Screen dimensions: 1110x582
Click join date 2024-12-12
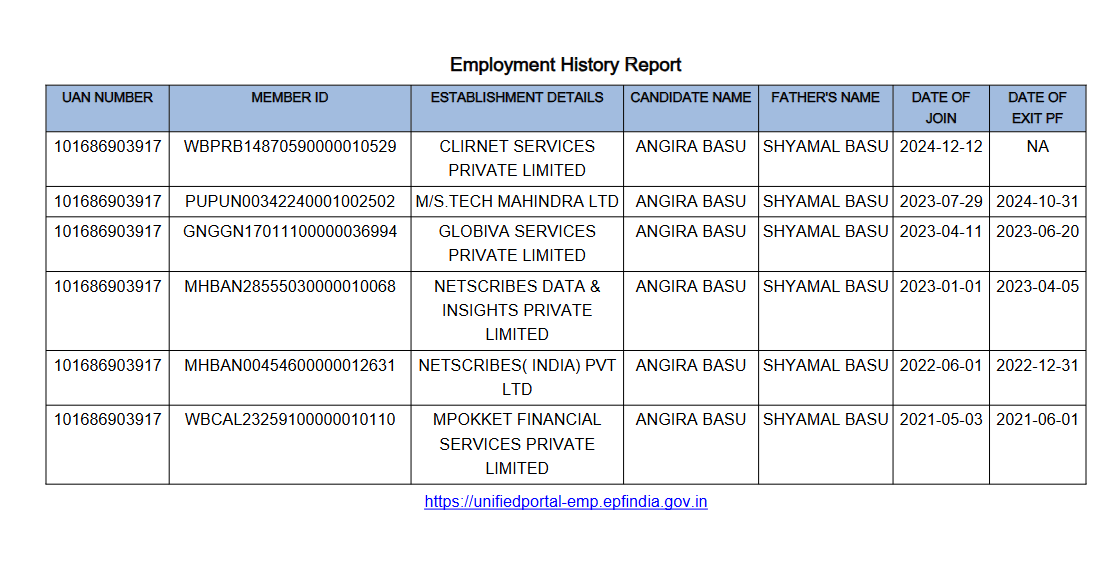point(941,147)
